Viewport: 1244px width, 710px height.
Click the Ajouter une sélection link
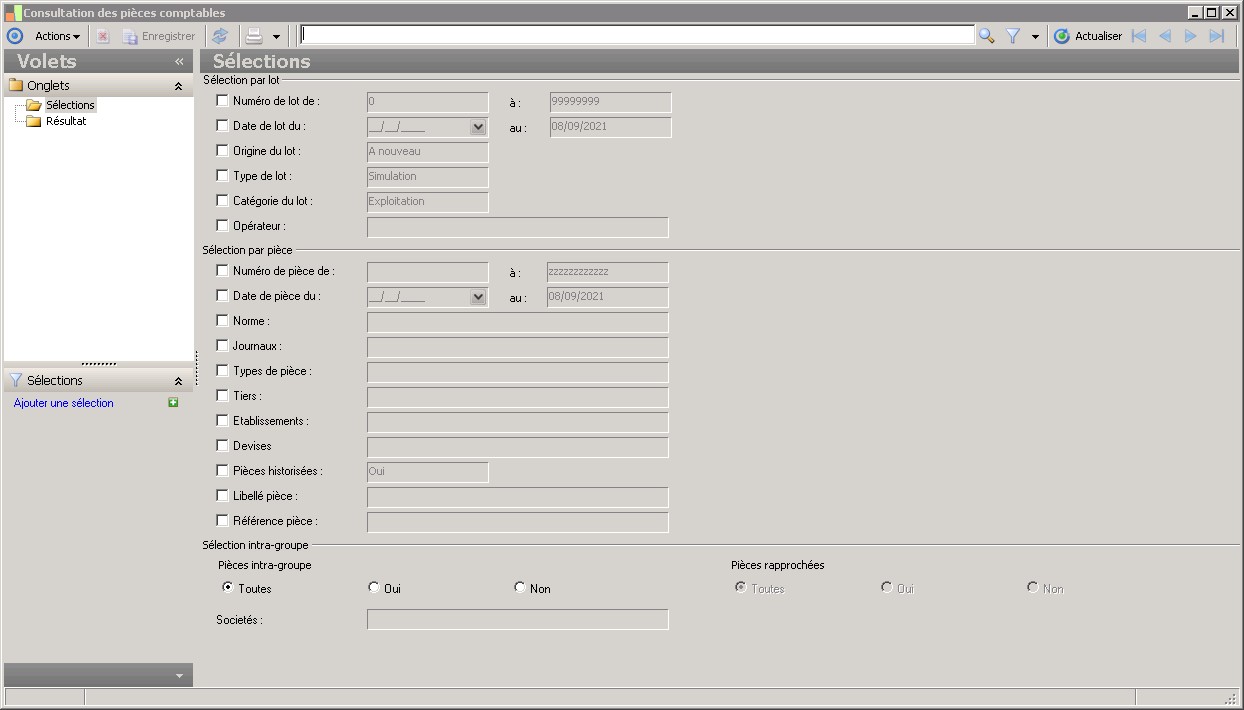(64, 403)
